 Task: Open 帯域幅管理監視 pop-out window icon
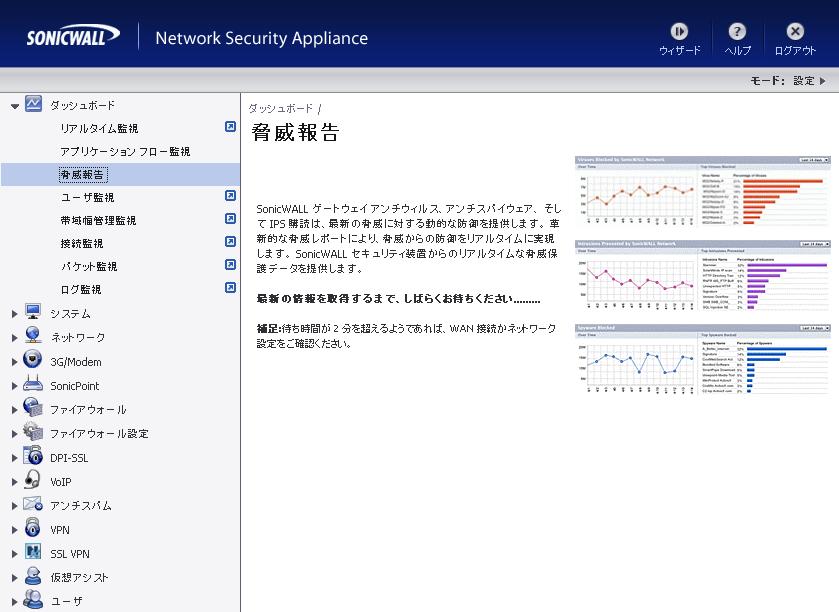230,219
